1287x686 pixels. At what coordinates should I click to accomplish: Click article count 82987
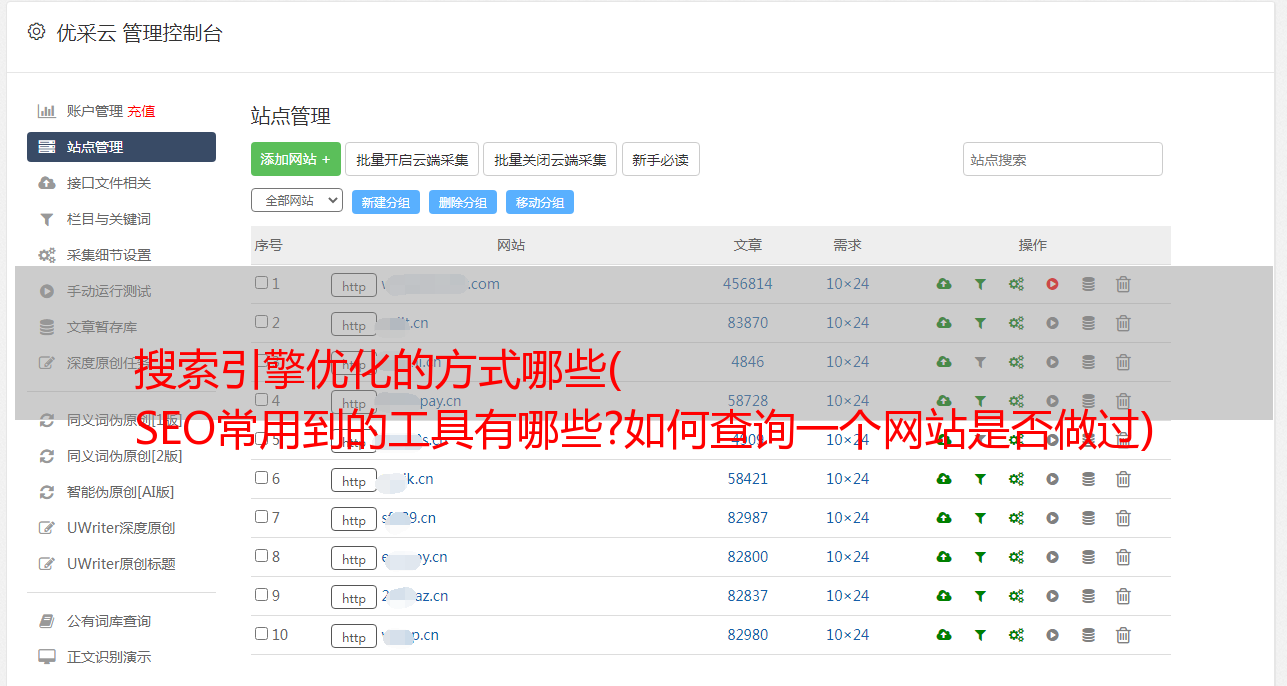[748, 518]
